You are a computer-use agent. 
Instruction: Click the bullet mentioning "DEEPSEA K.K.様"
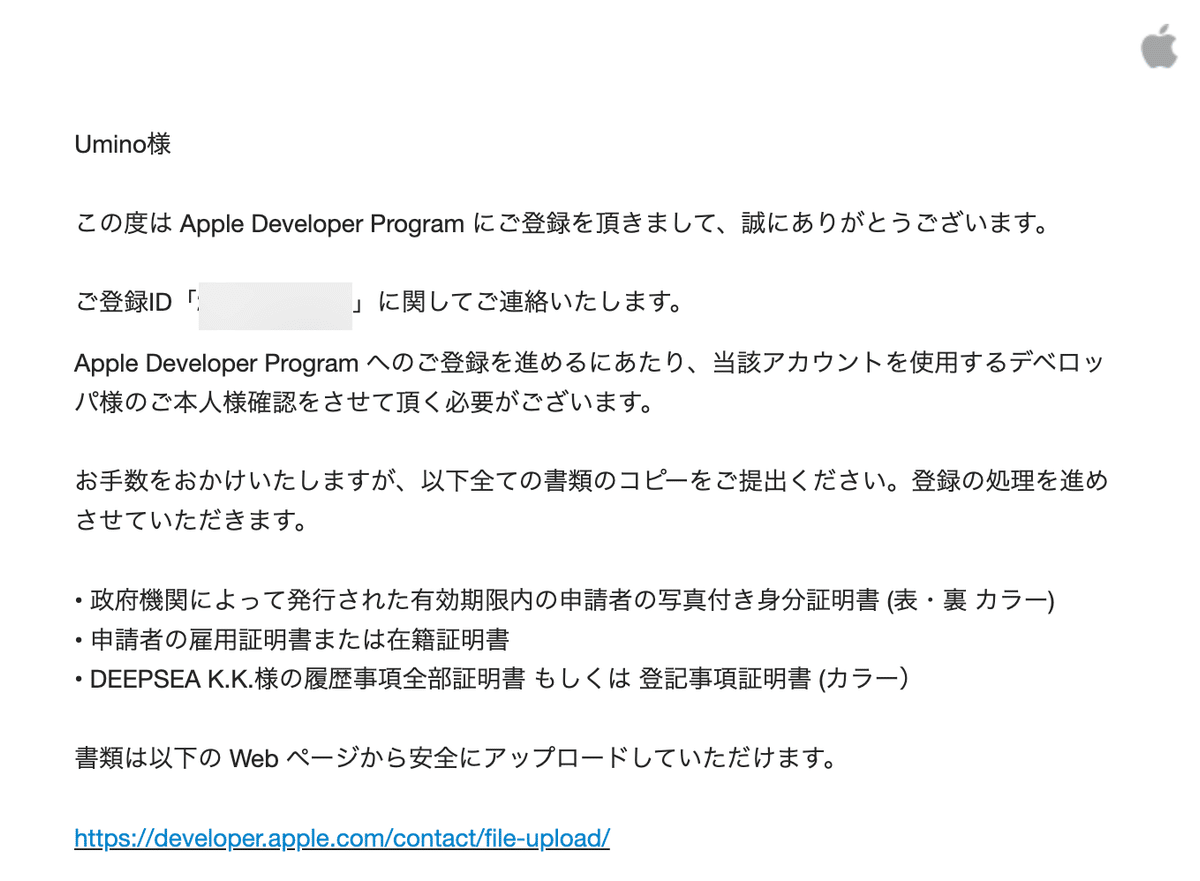pyautogui.click(x=492, y=679)
